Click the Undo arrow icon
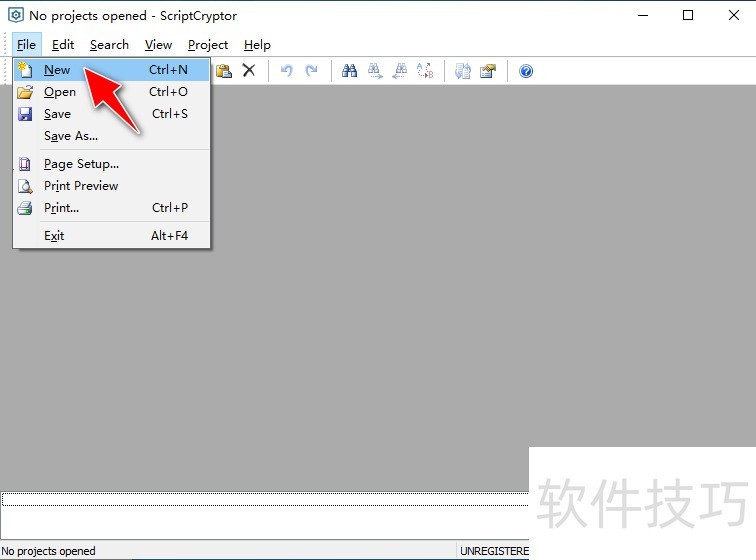The height and width of the screenshot is (560, 756). [x=286, y=71]
